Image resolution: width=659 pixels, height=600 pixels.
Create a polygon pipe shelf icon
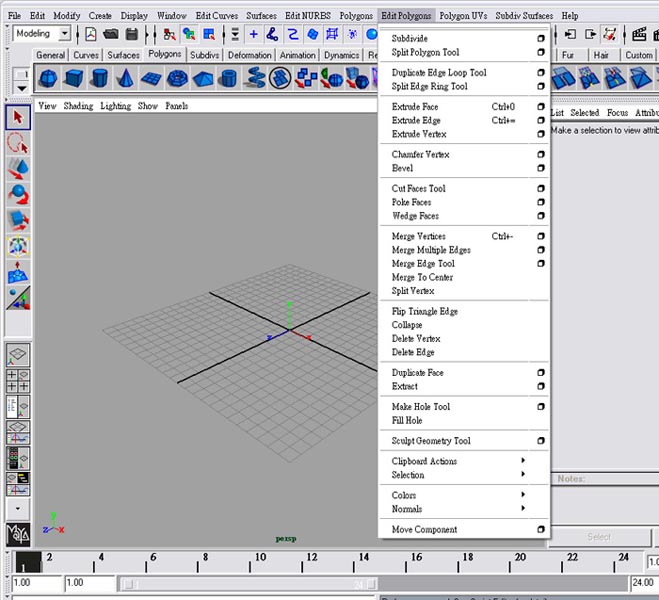coord(229,79)
